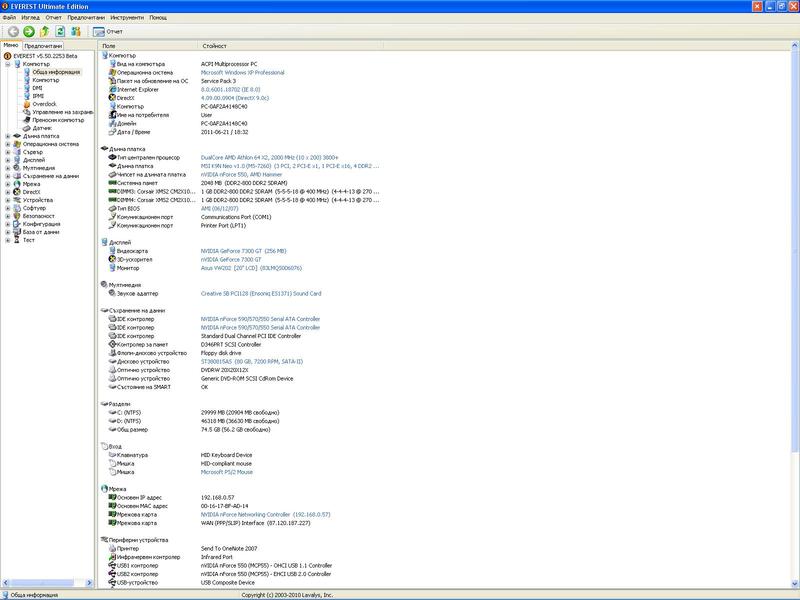
Task: Click Тип централен процесор CPU icon
Action: (x=112, y=158)
